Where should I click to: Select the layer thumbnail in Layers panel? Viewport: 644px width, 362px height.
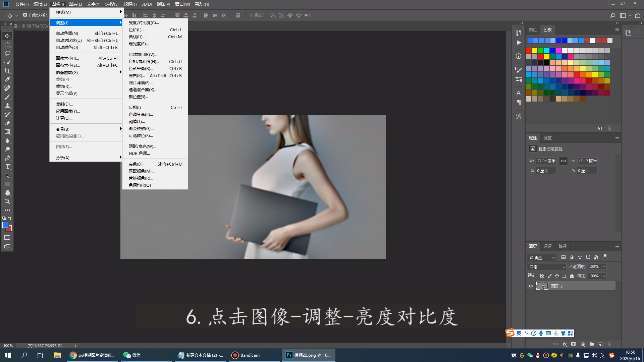point(542,286)
